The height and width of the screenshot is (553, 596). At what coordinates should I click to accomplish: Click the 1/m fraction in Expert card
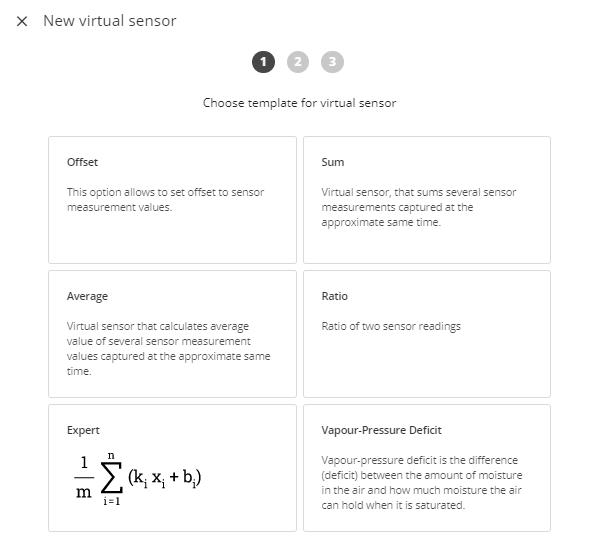pos(84,477)
